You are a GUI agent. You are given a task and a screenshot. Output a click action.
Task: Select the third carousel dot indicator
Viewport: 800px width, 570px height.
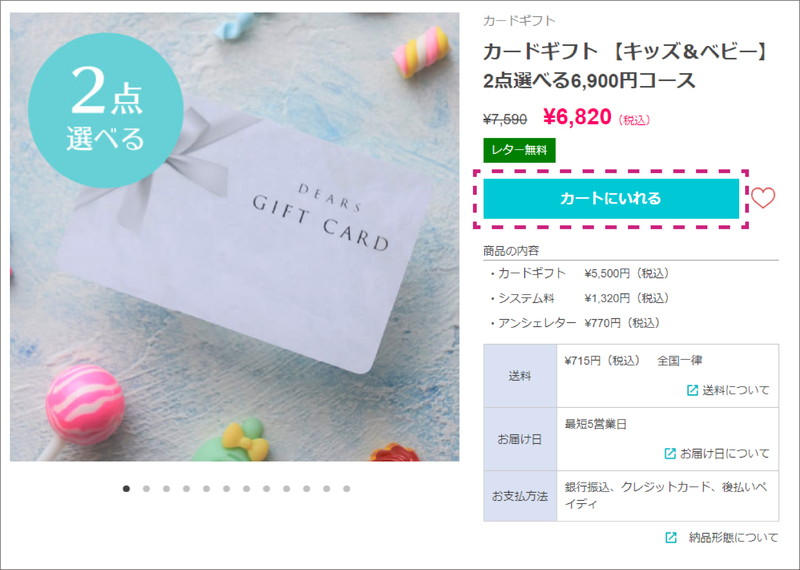coord(166,489)
